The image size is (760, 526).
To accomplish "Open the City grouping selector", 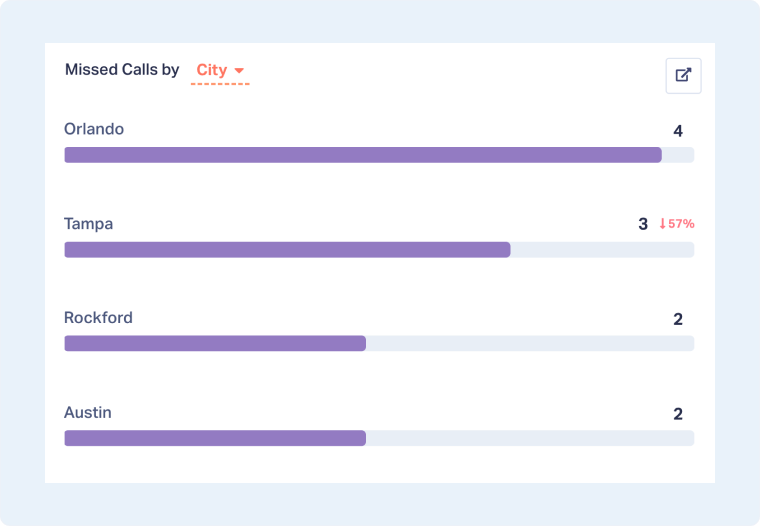I will [212, 70].
